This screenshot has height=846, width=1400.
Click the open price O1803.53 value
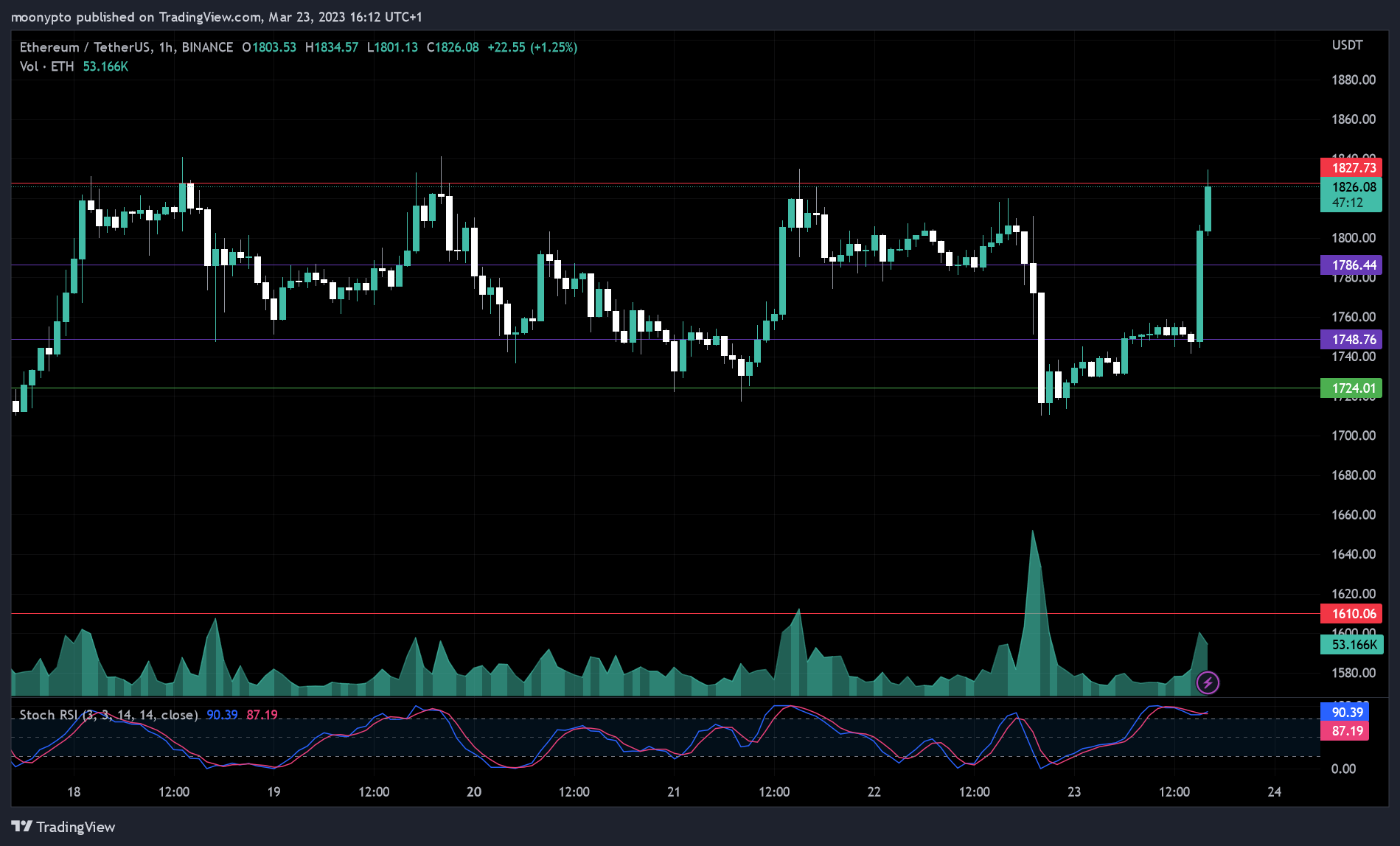tap(269, 47)
